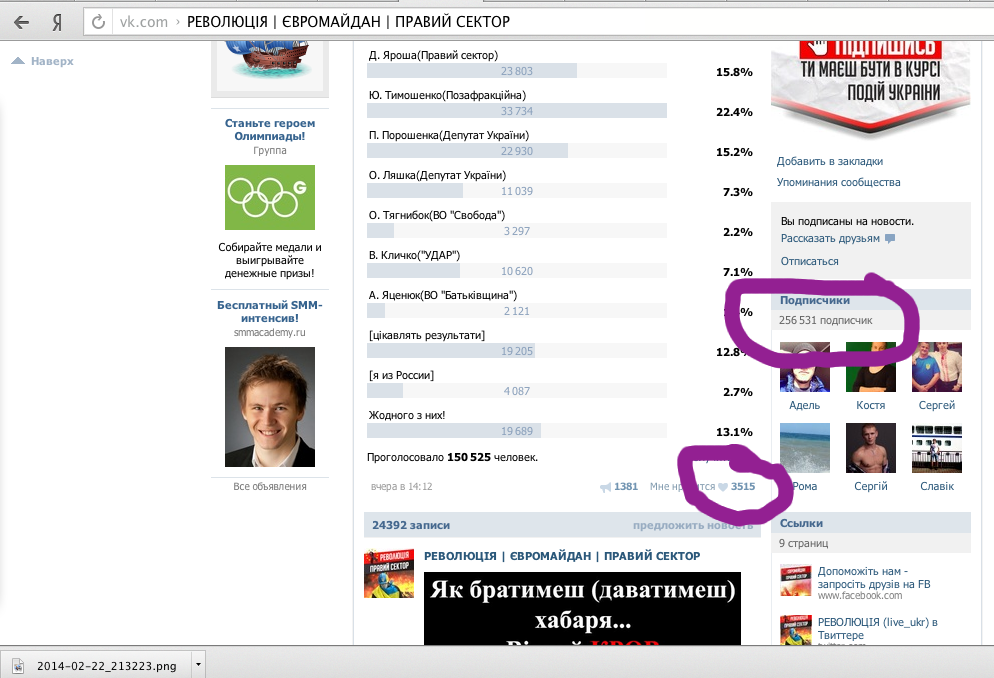
Task: Open 'Допоможіть нам - запросіть друзів на FB'
Action: coord(874,578)
